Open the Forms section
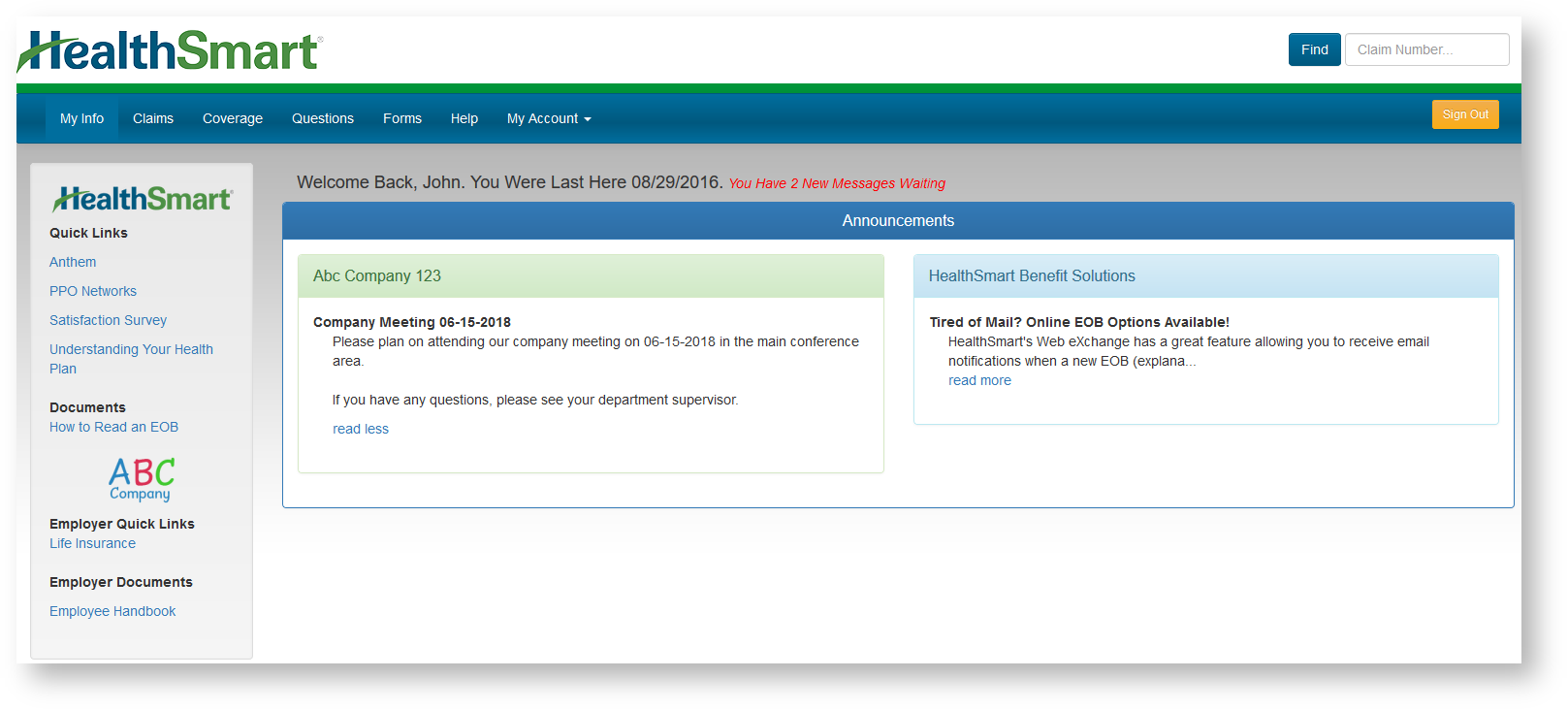 402,118
